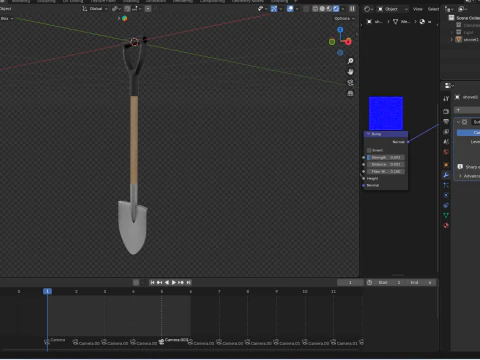This screenshot has height=360, width=480.
Task: Open shading options dropdown arrow
Action: (343, 9)
